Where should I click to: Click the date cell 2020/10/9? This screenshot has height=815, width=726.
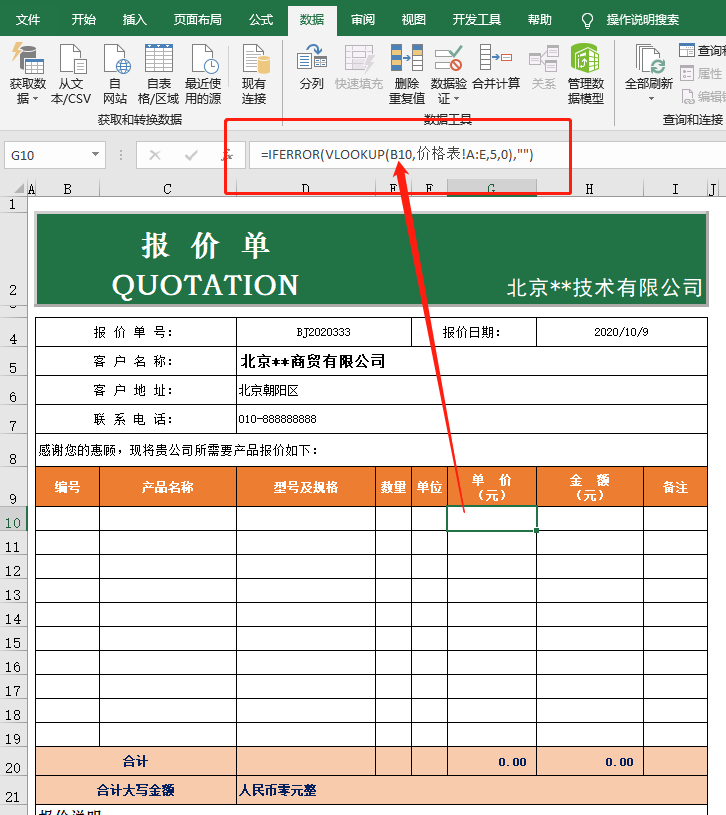[x=622, y=332]
